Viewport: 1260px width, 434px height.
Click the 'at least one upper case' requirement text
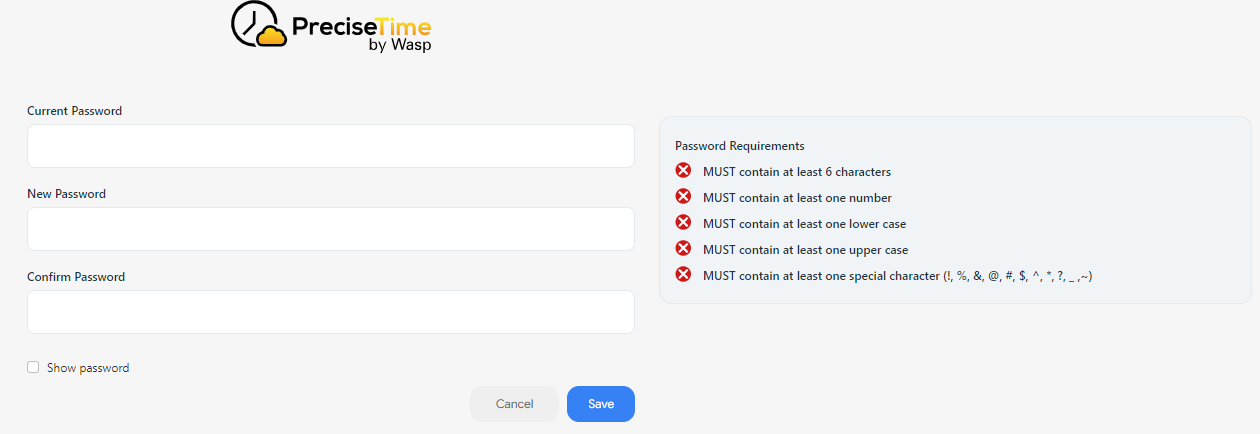pyautogui.click(x=805, y=250)
